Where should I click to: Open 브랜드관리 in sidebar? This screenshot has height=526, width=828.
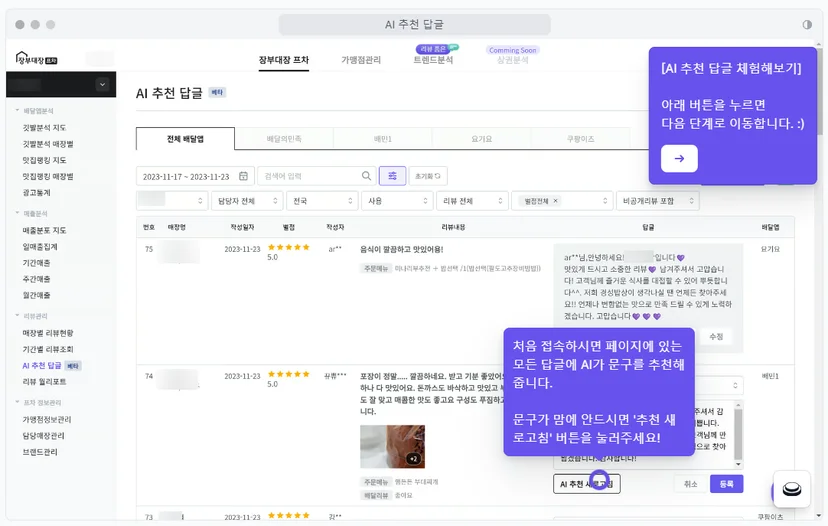(x=40, y=452)
